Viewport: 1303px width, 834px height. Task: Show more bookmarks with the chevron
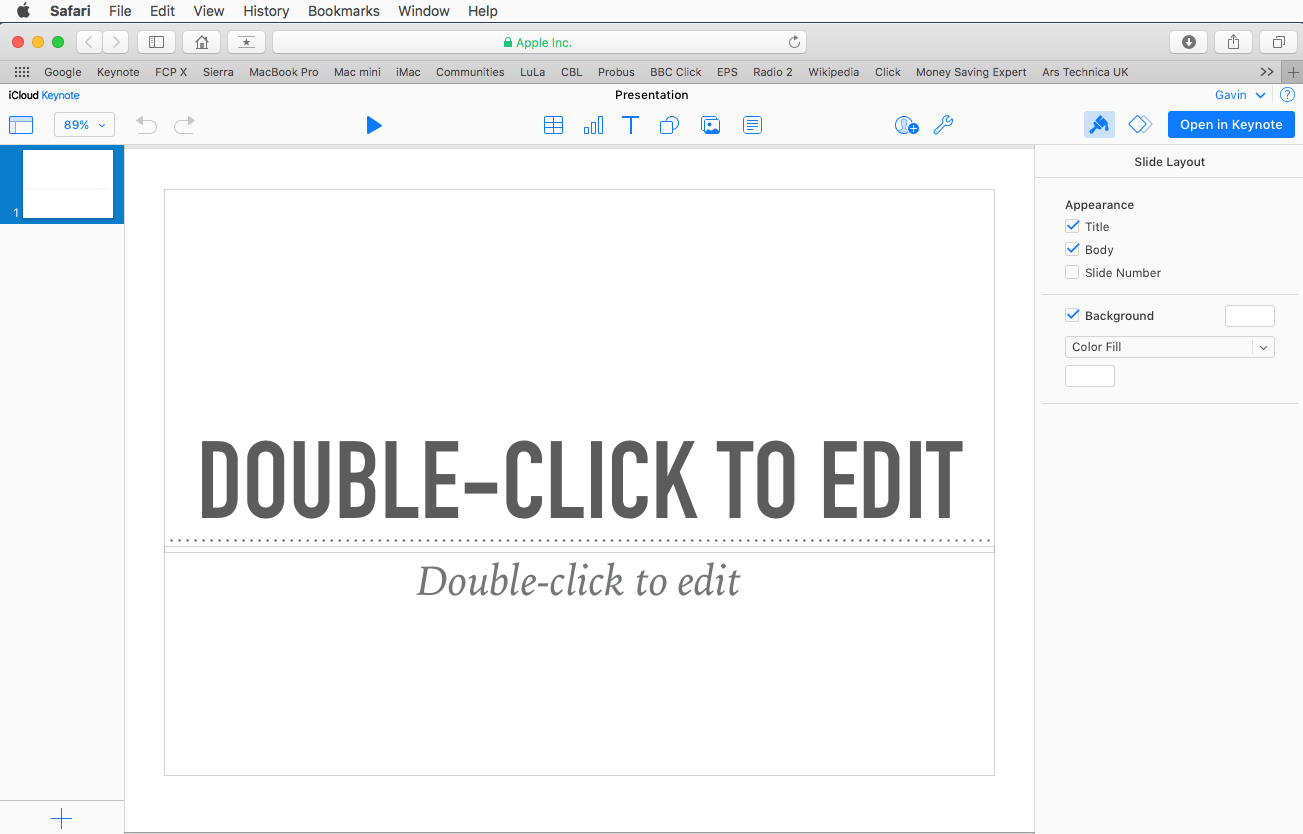1267,72
